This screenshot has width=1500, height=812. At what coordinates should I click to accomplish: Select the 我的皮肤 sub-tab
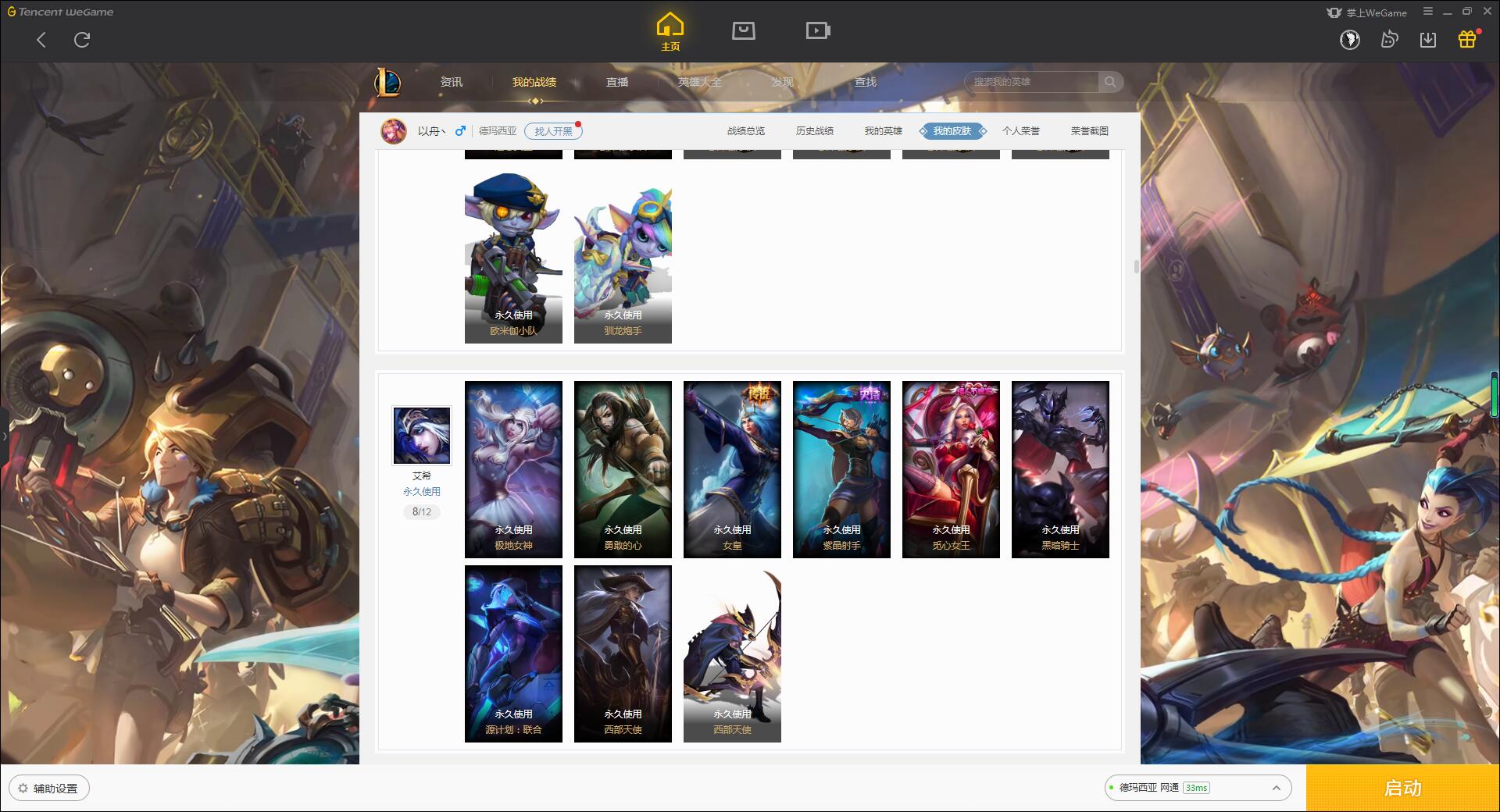[952, 131]
